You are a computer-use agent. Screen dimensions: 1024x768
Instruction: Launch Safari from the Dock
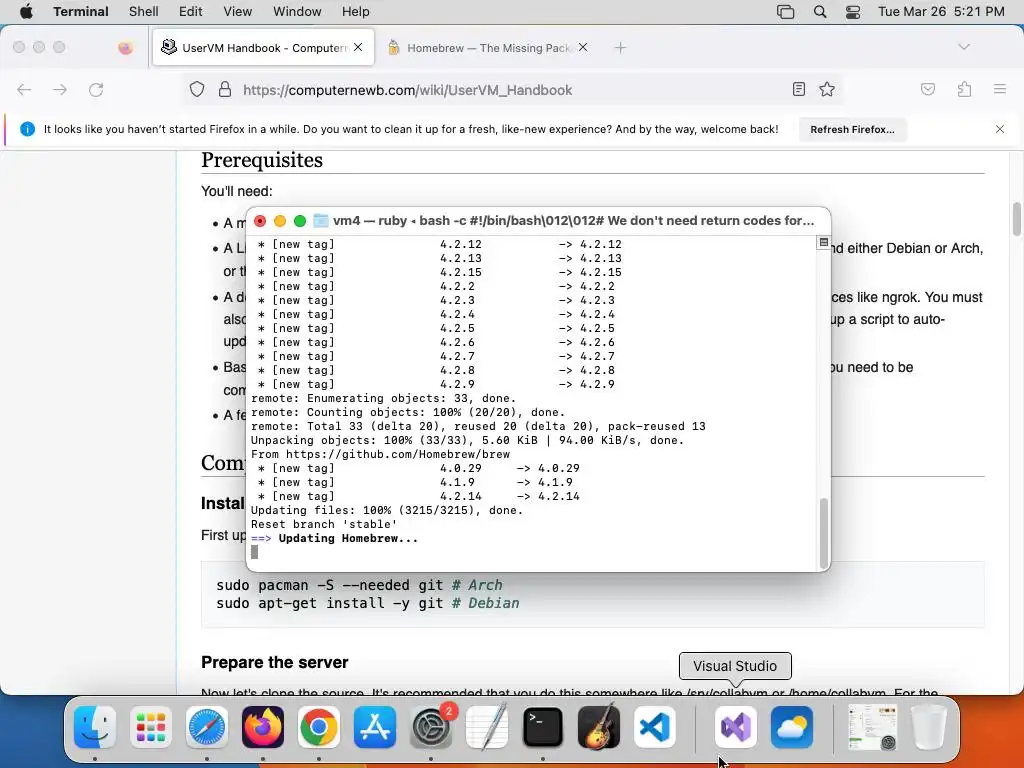(x=207, y=727)
